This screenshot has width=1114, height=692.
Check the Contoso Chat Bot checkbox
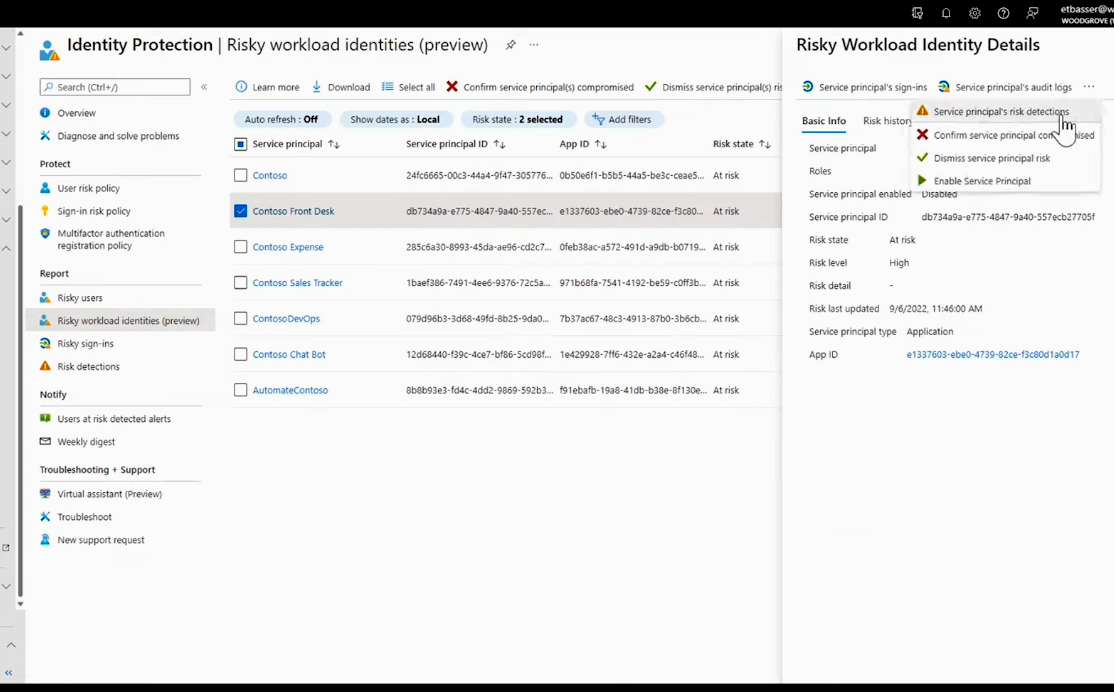coord(241,355)
